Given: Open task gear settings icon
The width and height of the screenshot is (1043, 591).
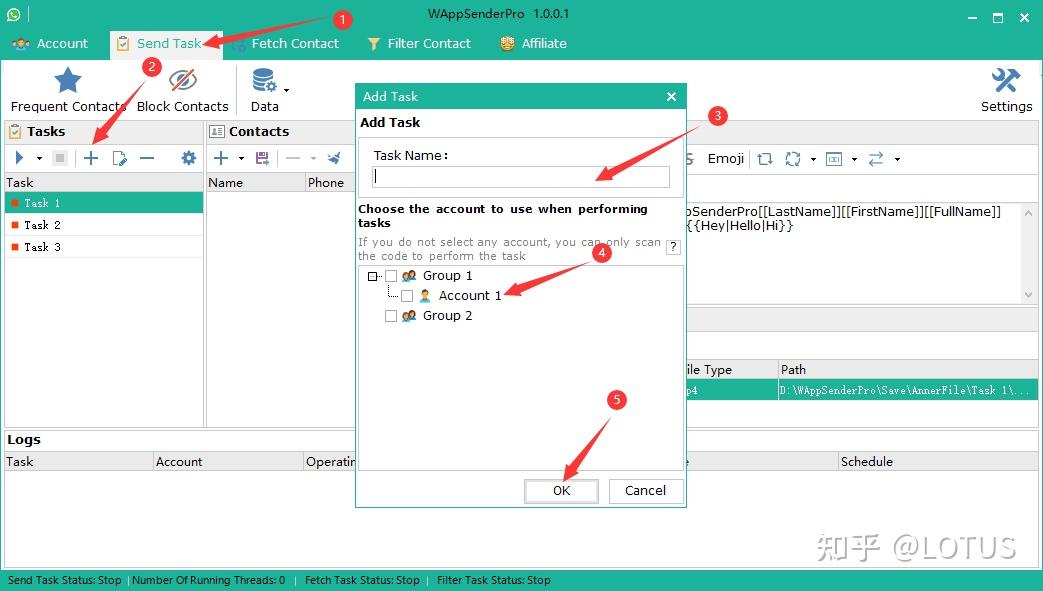Looking at the screenshot, I should click(x=189, y=158).
